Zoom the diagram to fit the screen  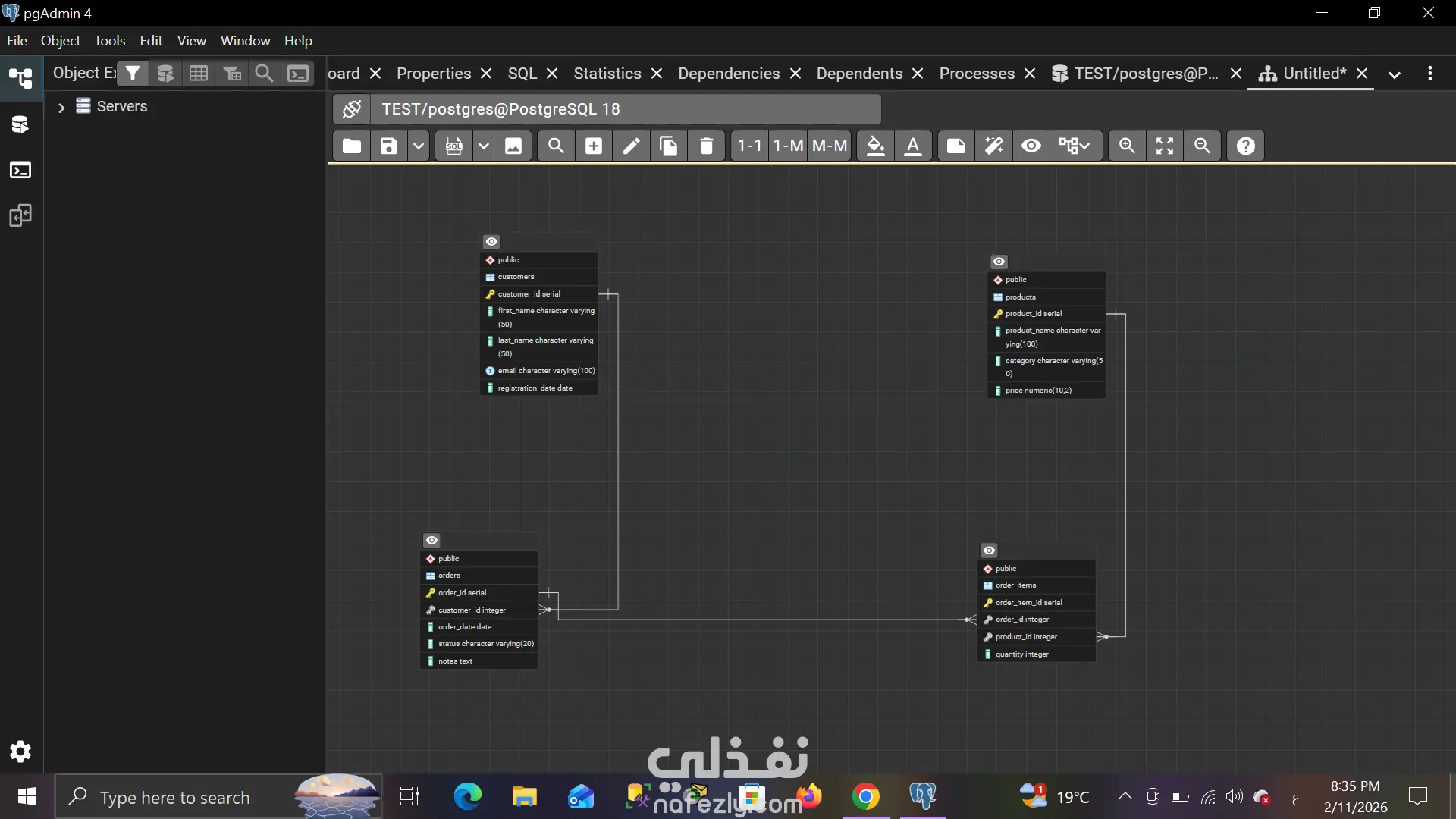(x=1165, y=146)
